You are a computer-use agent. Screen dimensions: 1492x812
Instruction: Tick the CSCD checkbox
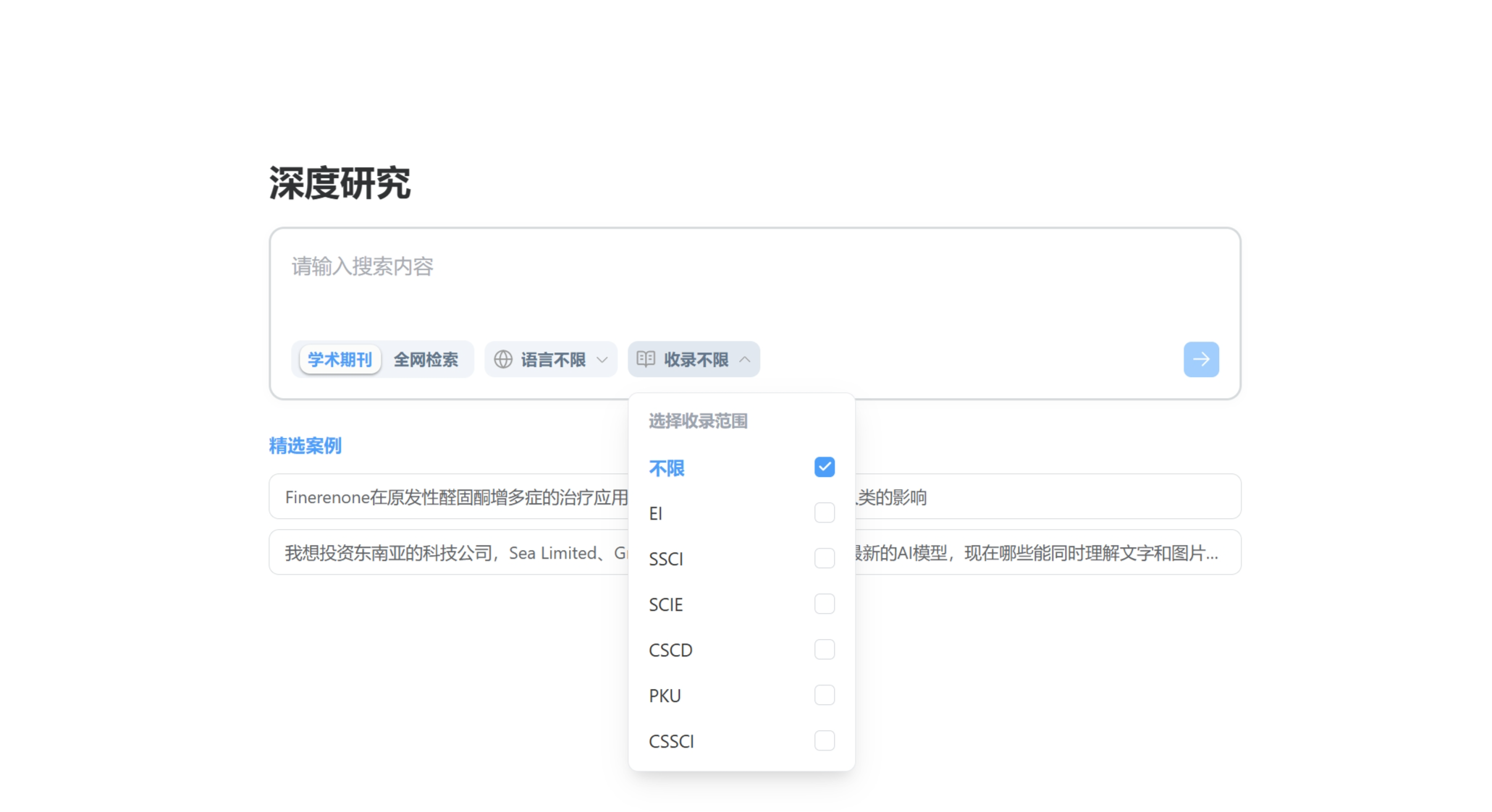coord(825,649)
